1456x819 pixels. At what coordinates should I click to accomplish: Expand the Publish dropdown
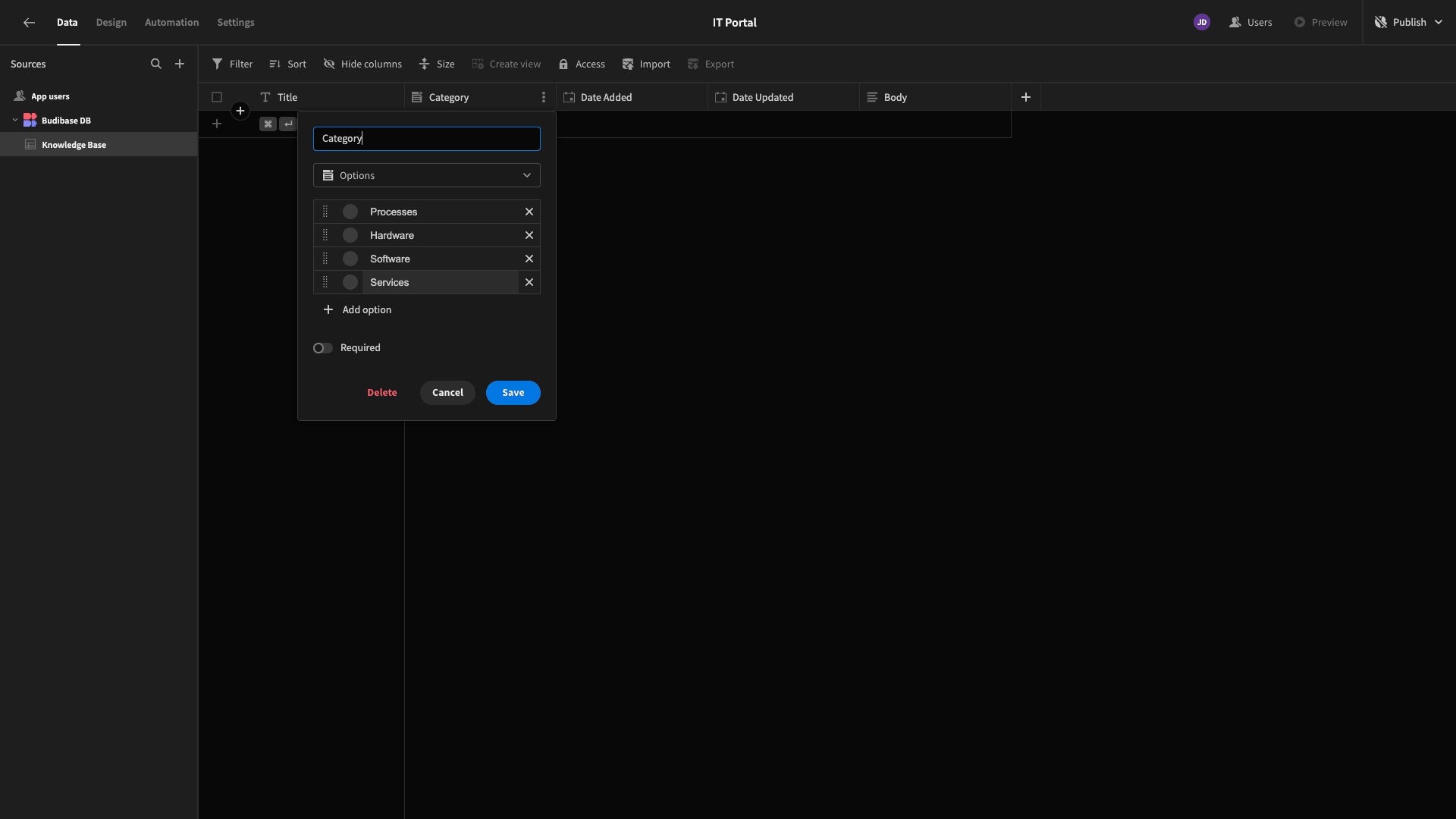tap(1439, 22)
